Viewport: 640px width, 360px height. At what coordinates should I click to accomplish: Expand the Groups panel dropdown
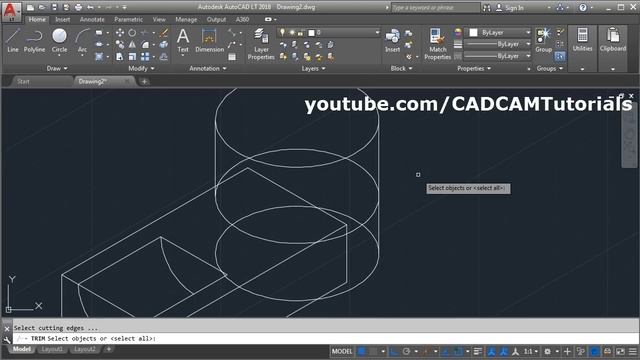point(549,69)
